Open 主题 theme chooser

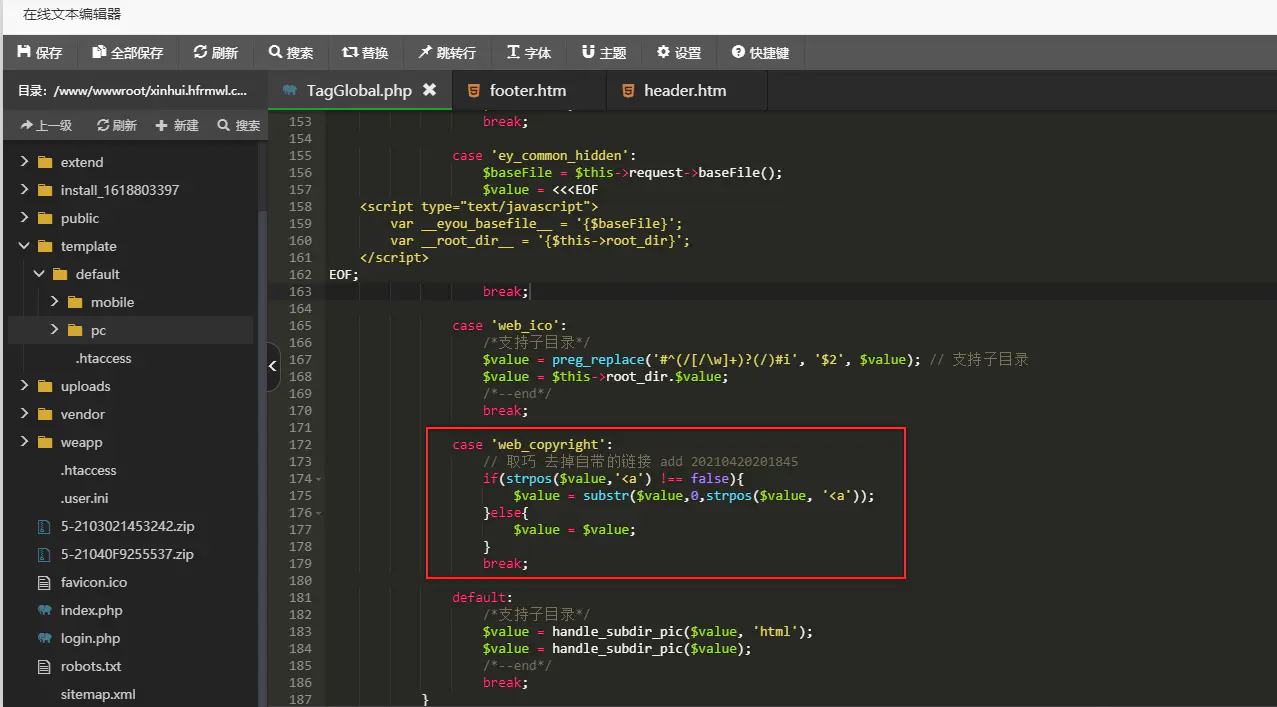tap(604, 52)
